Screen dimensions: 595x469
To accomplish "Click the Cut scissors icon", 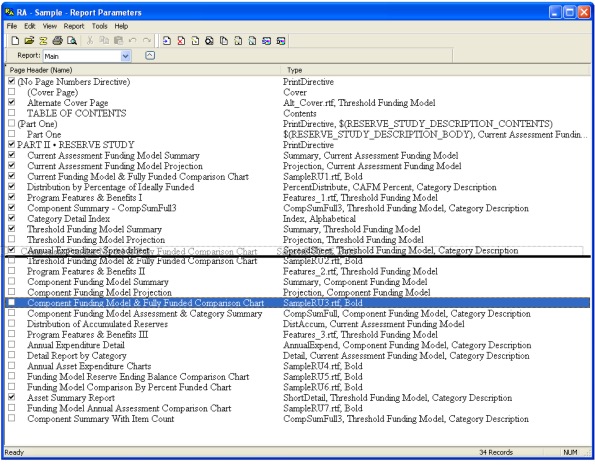I will 90,41.
